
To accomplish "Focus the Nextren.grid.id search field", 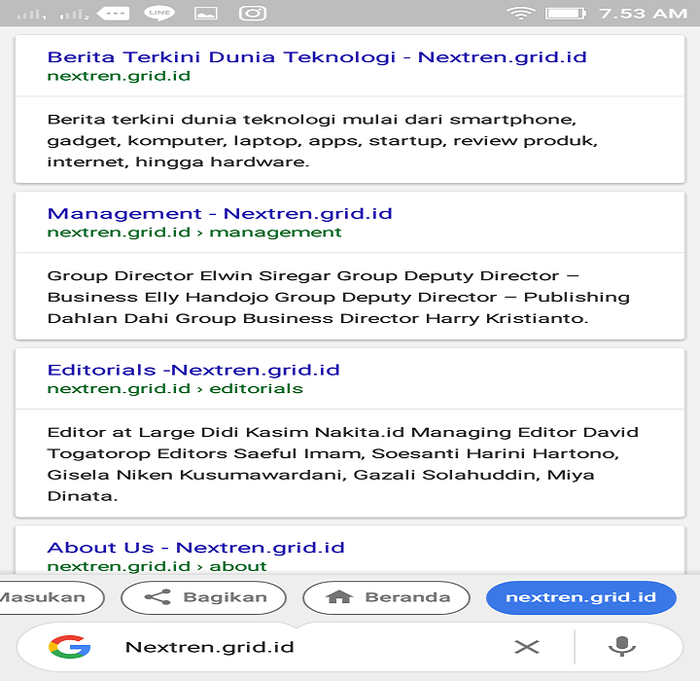I will (x=308, y=647).
